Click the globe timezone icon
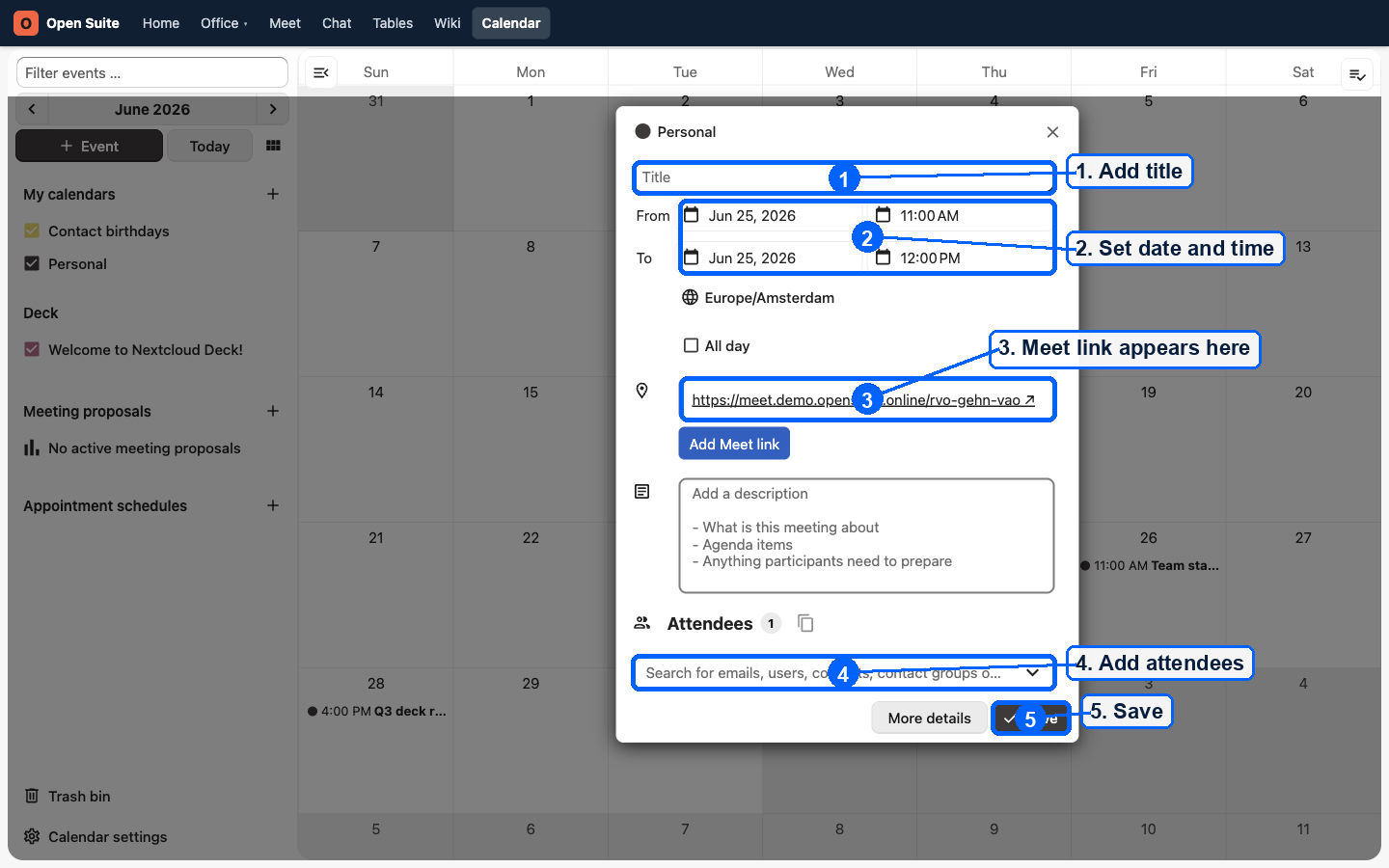 [x=690, y=297]
